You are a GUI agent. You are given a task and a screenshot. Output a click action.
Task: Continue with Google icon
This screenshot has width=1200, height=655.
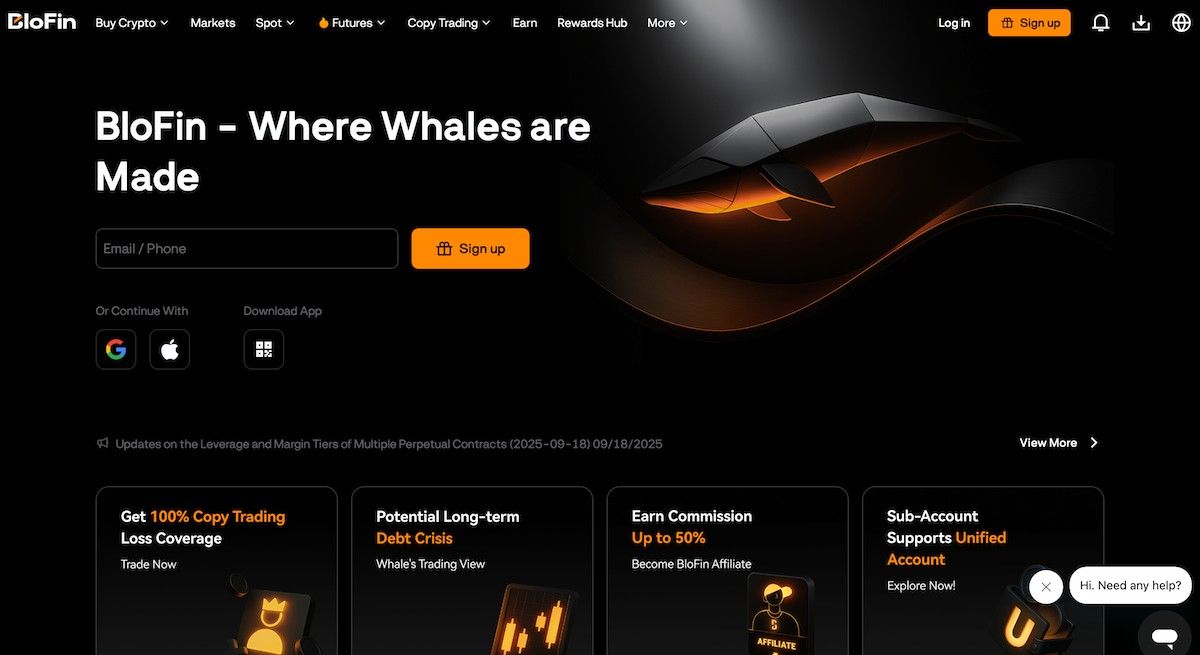(116, 349)
